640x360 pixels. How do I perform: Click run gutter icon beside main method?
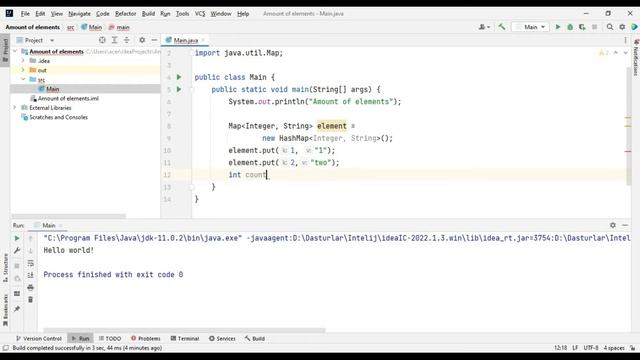coord(179,89)
